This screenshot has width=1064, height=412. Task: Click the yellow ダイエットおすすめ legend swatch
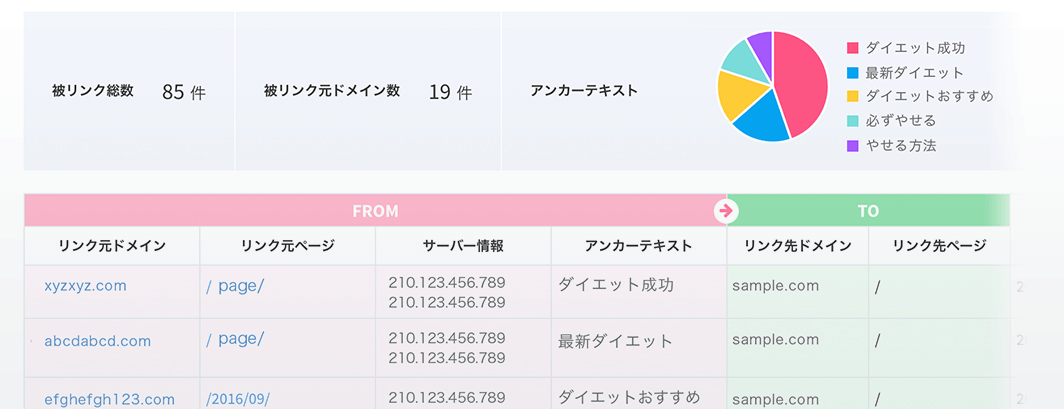tap(853, 96)
